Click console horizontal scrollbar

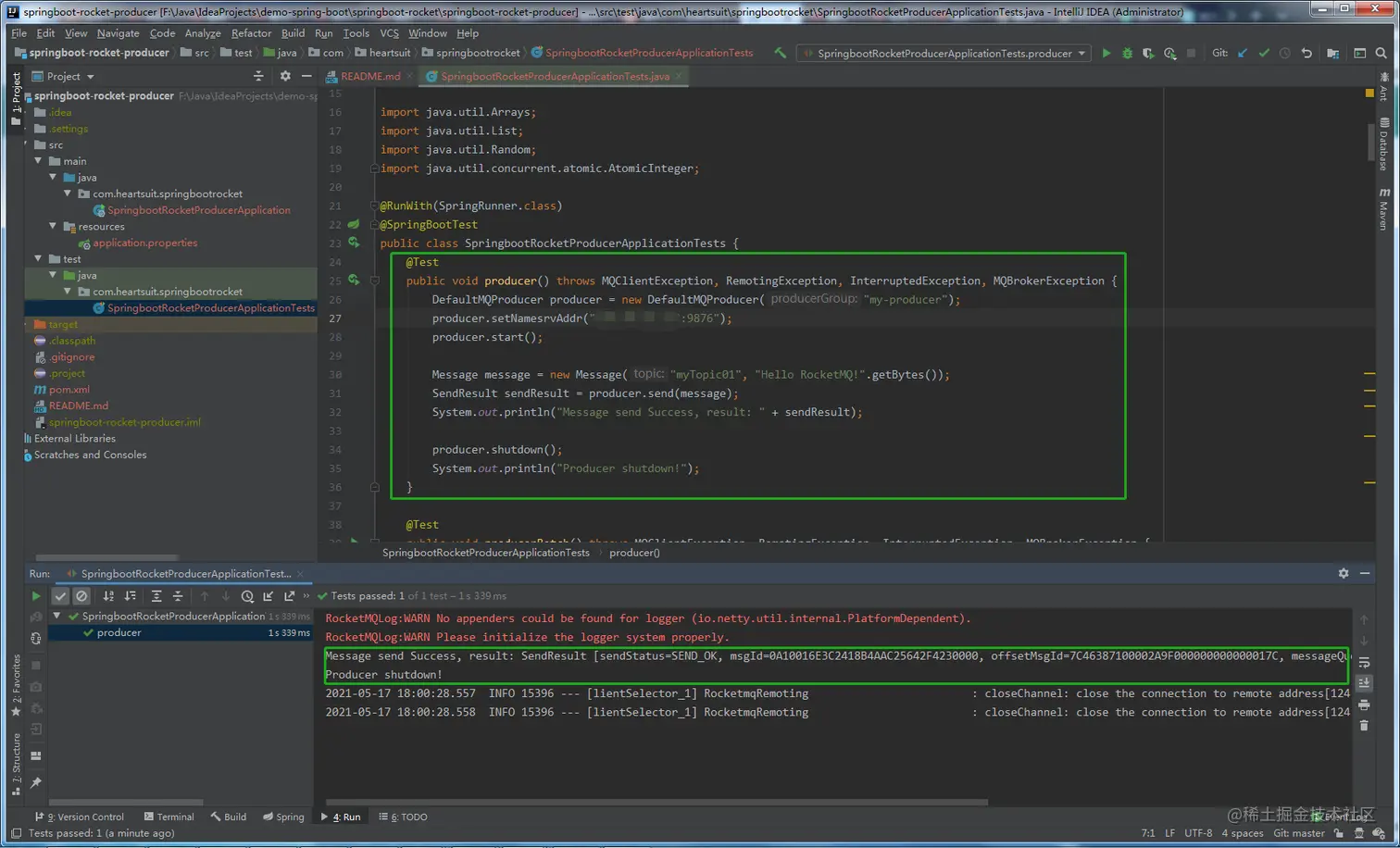[657, 802]
